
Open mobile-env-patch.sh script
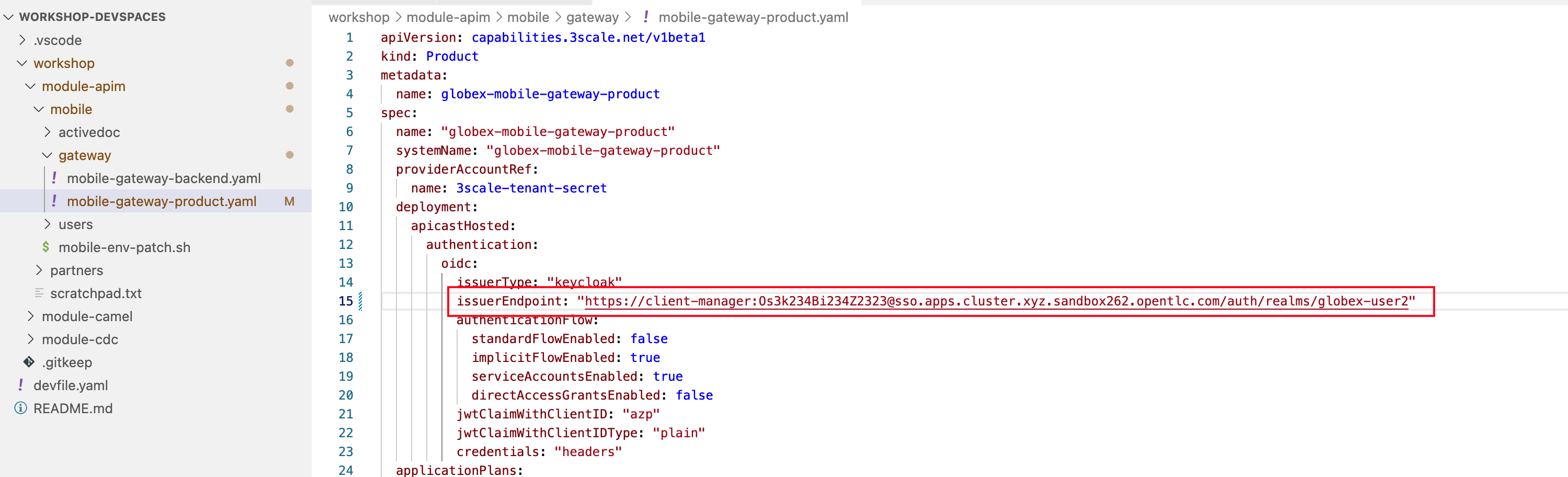coord(124,247)
